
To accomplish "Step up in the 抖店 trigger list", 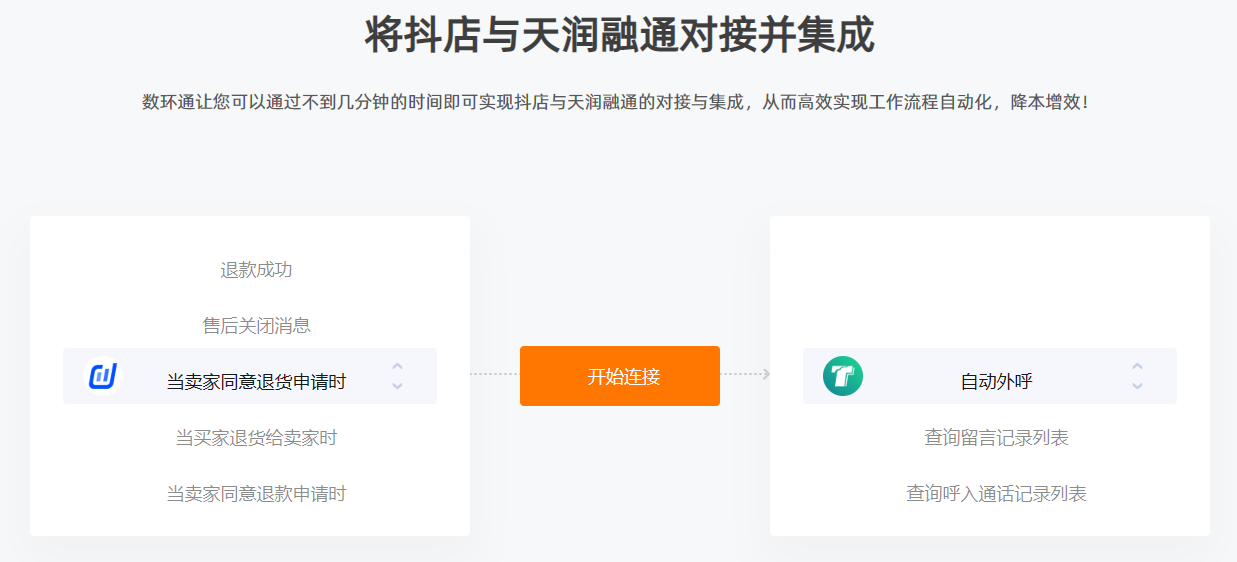I will pyautogui.click(x=397, y=366).
